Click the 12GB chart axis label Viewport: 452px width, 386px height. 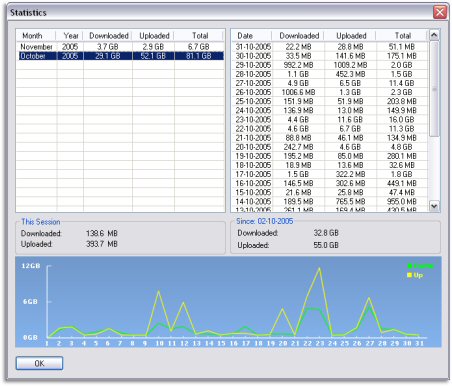coord(31,266)
